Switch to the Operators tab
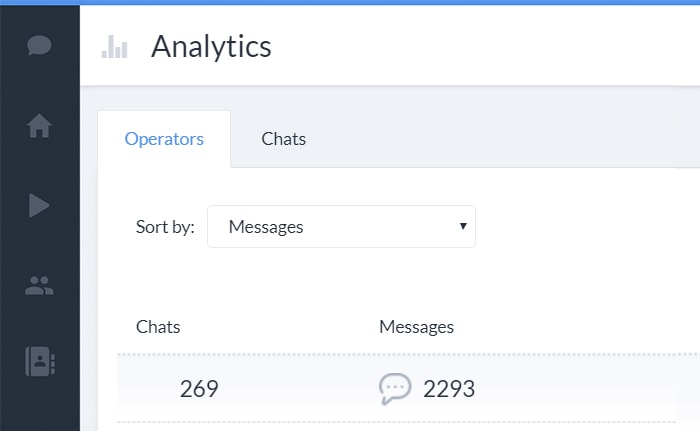The width and height of the screenshot is (700, 431). pyautogui.click(x=164, y=139)
